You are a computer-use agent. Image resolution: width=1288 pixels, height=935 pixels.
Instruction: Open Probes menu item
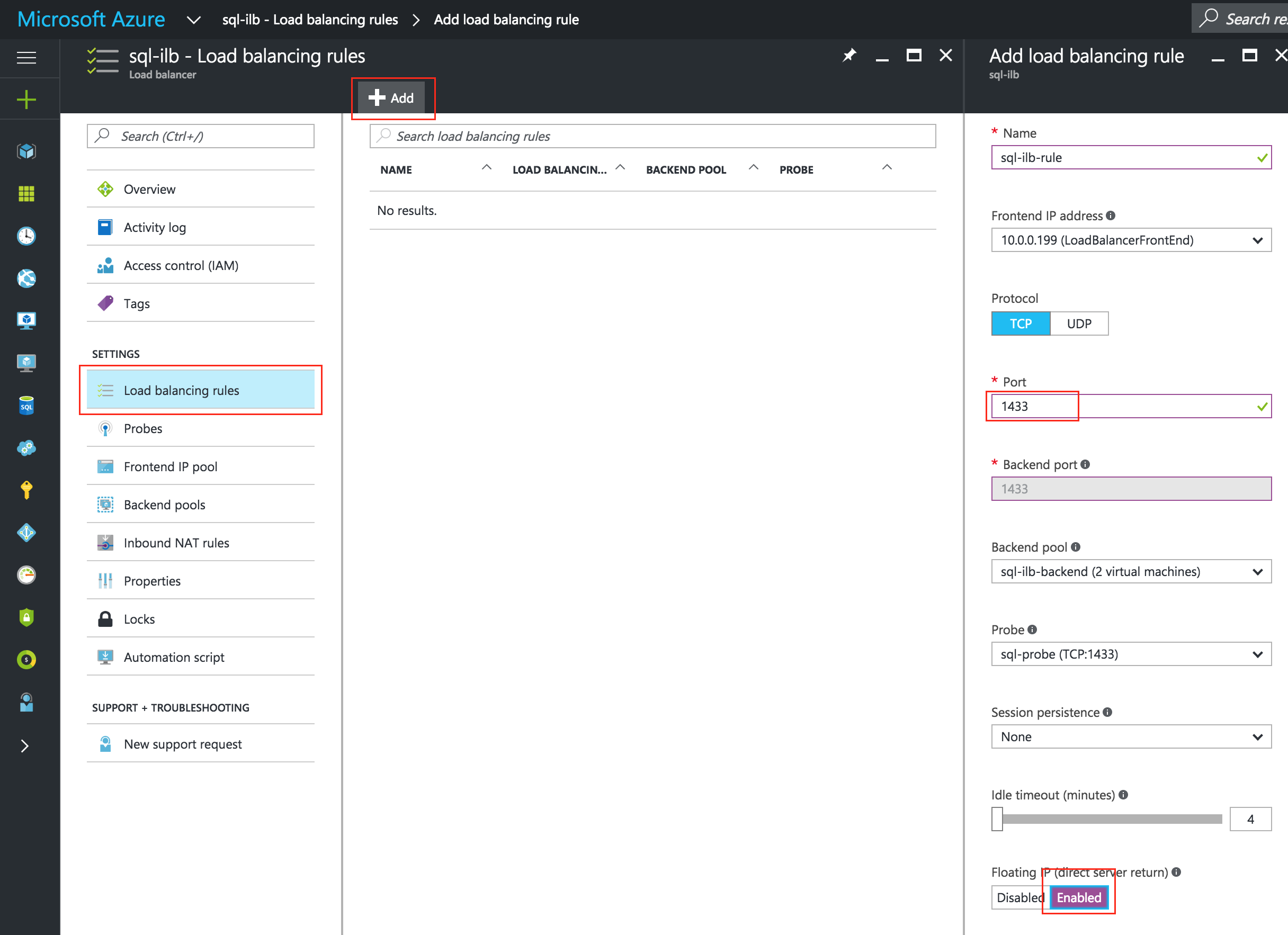[x=201, y=428]
